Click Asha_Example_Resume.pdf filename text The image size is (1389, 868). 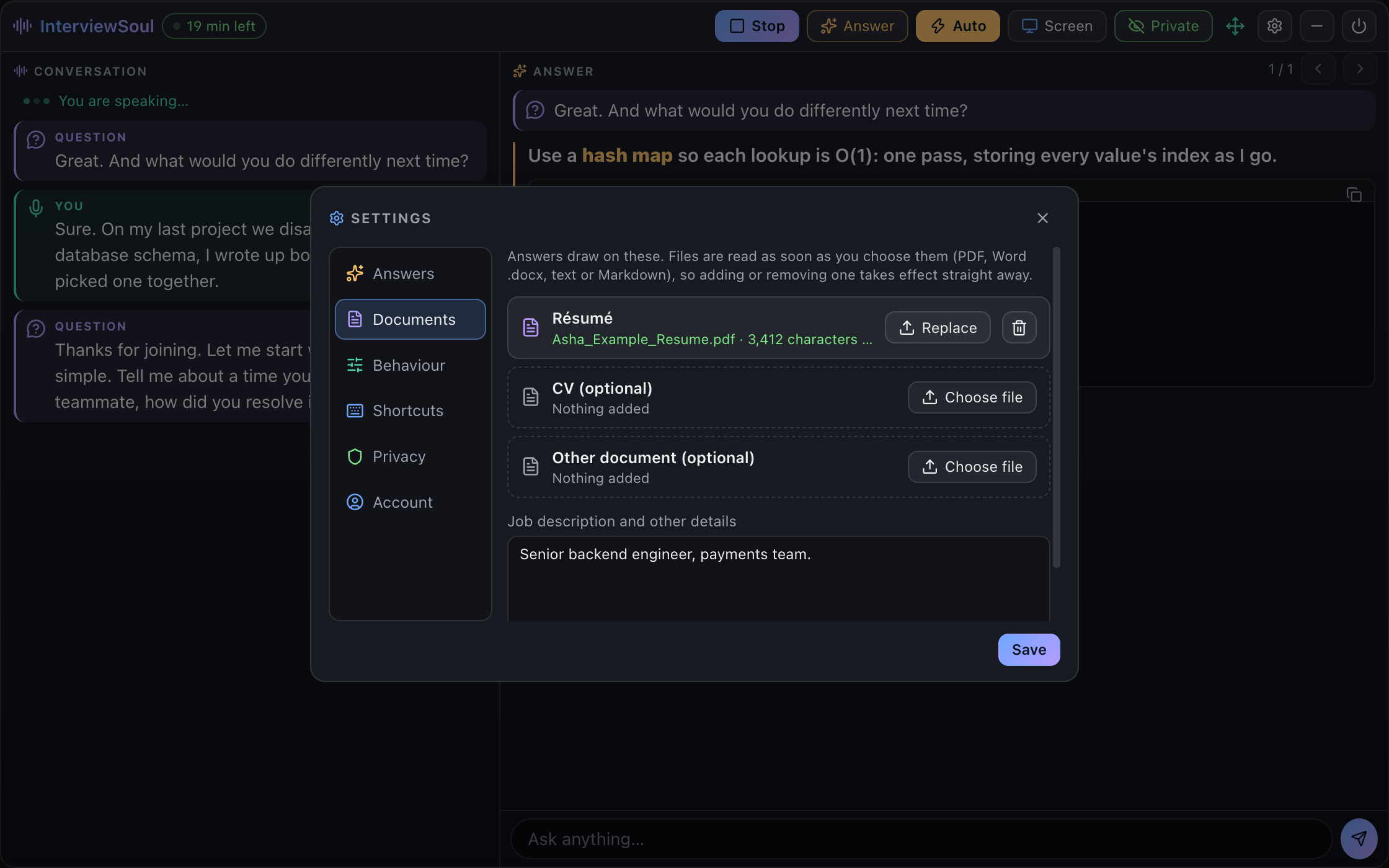coord(643,339)
